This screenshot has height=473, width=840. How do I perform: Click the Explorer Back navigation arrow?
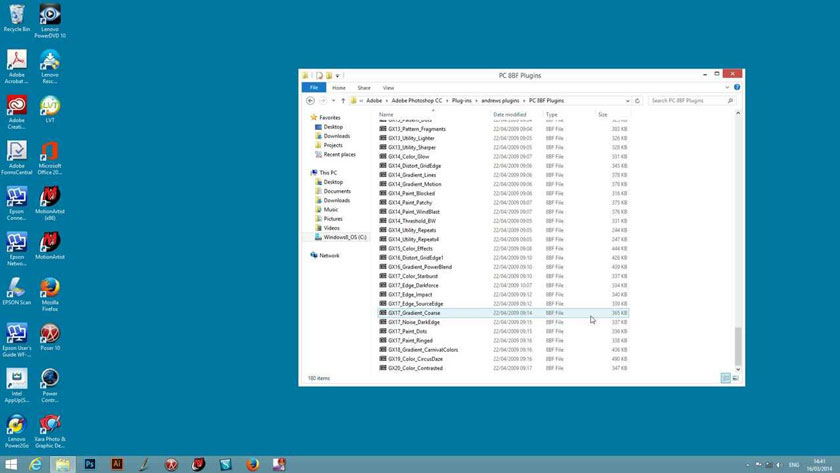tap(310, 101)
